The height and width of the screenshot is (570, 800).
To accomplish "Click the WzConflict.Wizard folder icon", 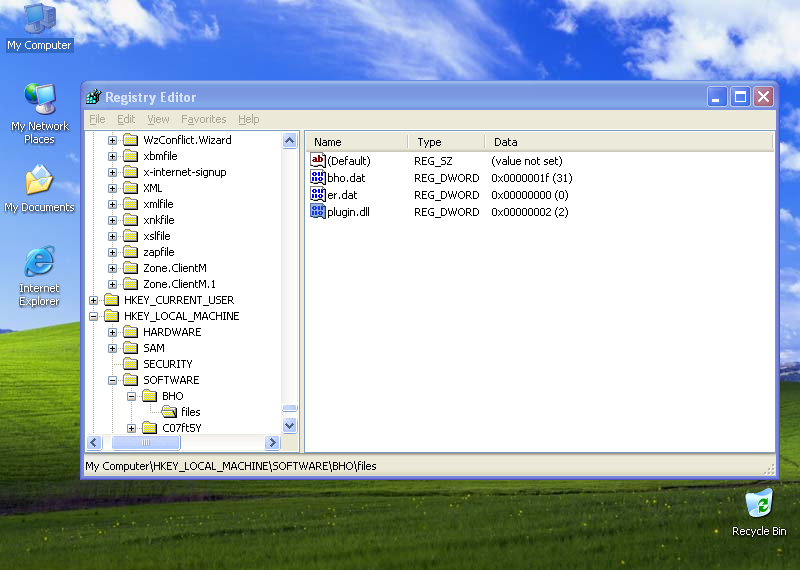I will coord(131,140).
